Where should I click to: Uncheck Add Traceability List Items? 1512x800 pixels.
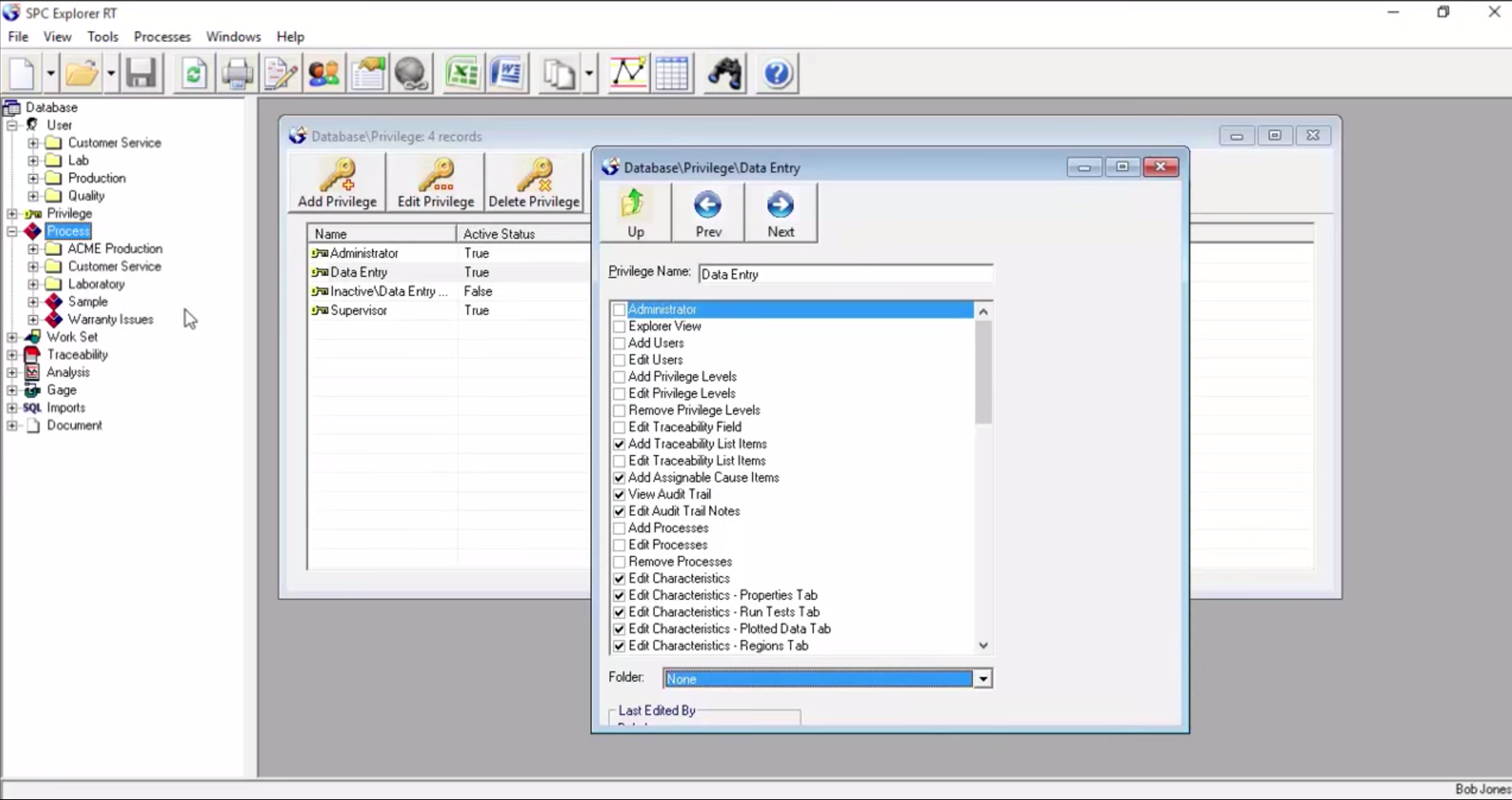coord(620,444)
